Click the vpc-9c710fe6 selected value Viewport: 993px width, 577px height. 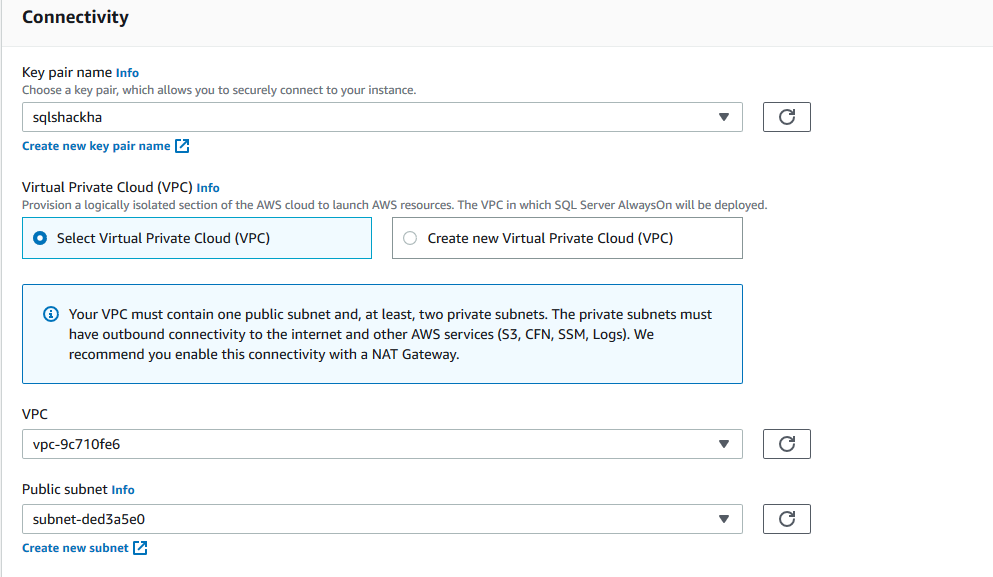pyautogui.click(x=76, y=444)
